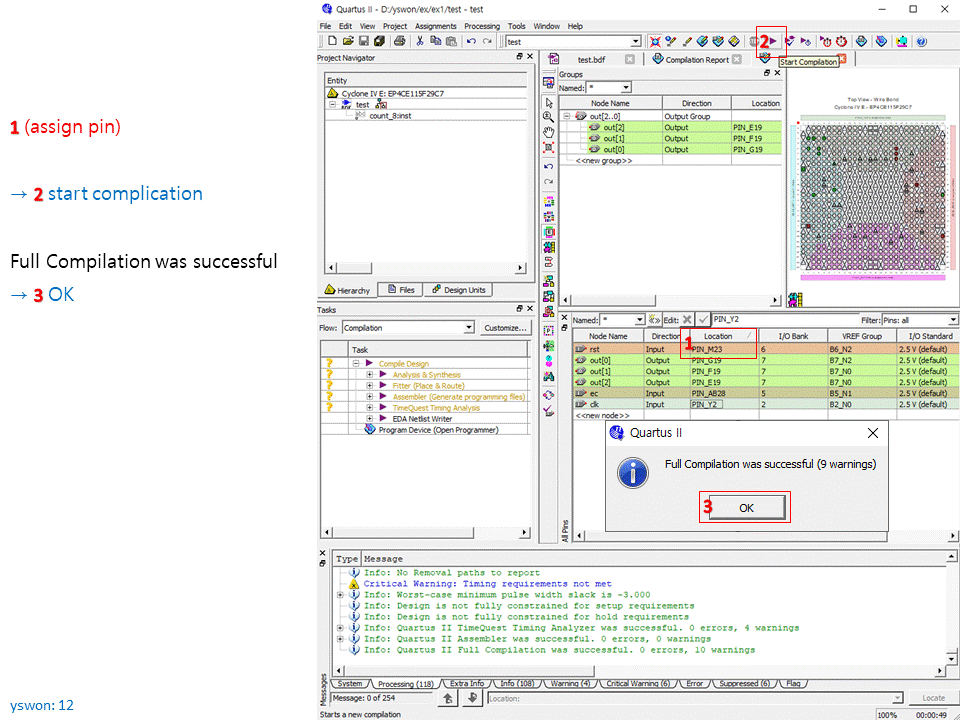Click the previous message up-arrow button
The image size is (960, 720).
(448, 698)
